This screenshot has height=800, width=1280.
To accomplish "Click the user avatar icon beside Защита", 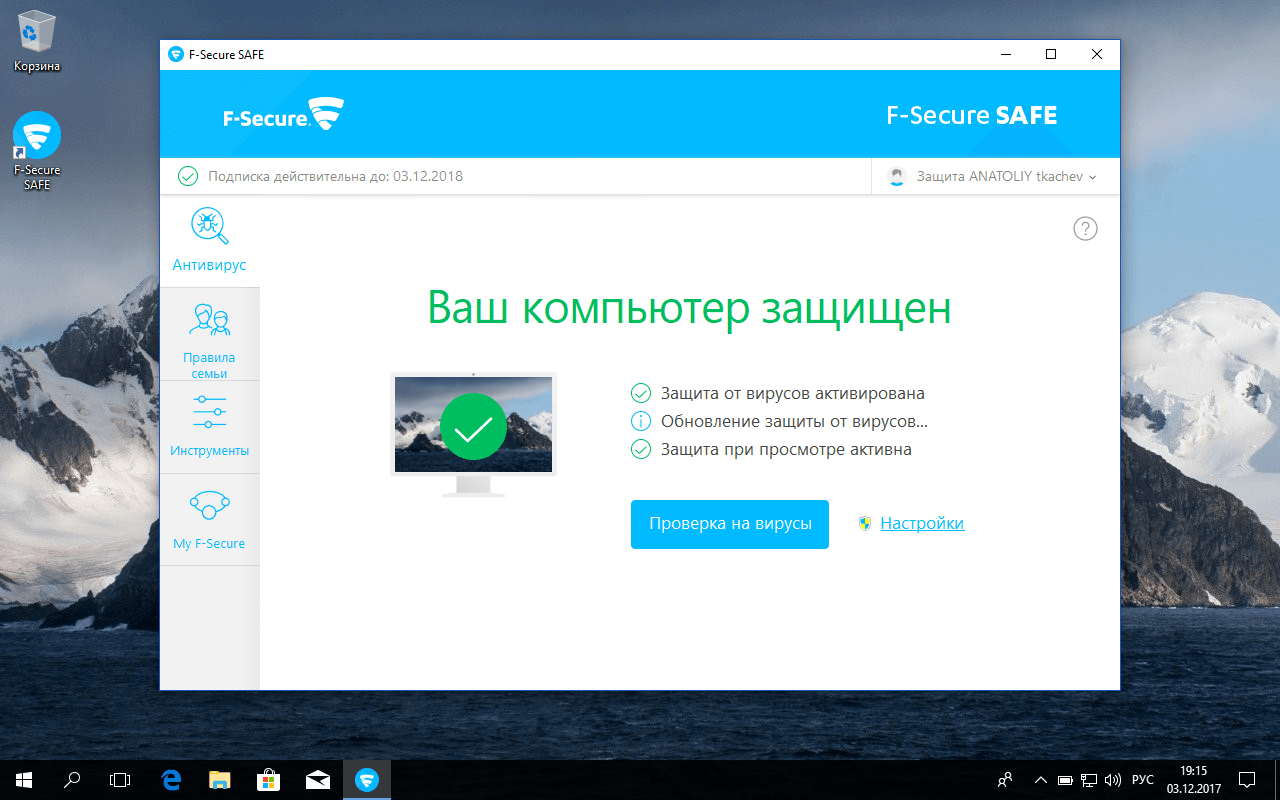I will click(x=897, y=177).
